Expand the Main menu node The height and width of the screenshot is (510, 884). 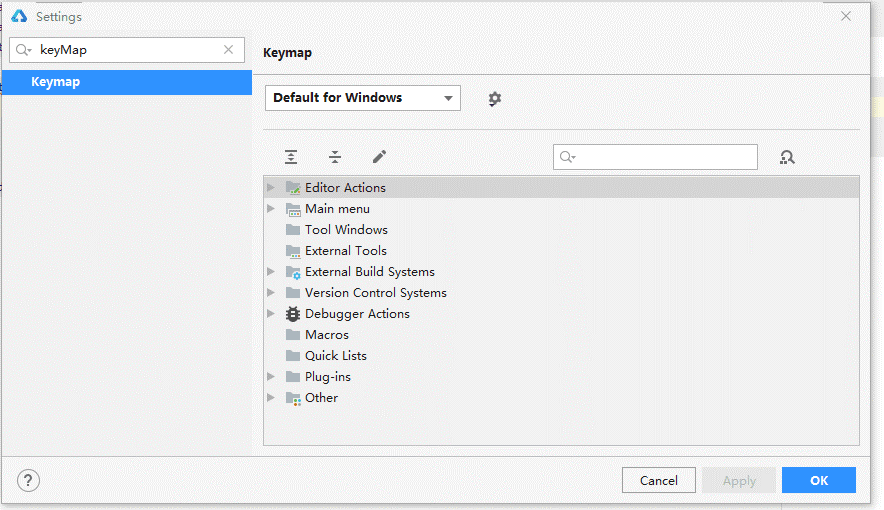tap(271, 209)
